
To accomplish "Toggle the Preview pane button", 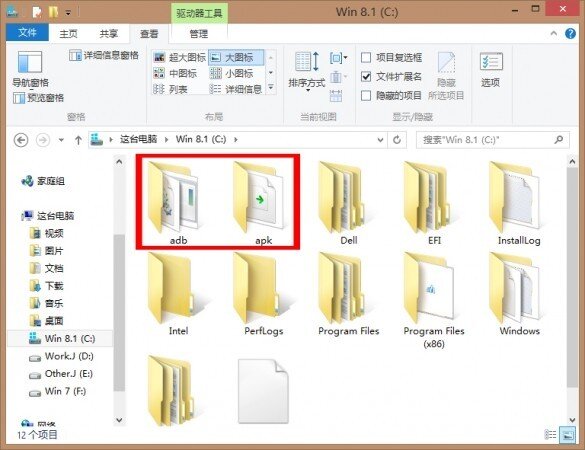I will point(38,98).
